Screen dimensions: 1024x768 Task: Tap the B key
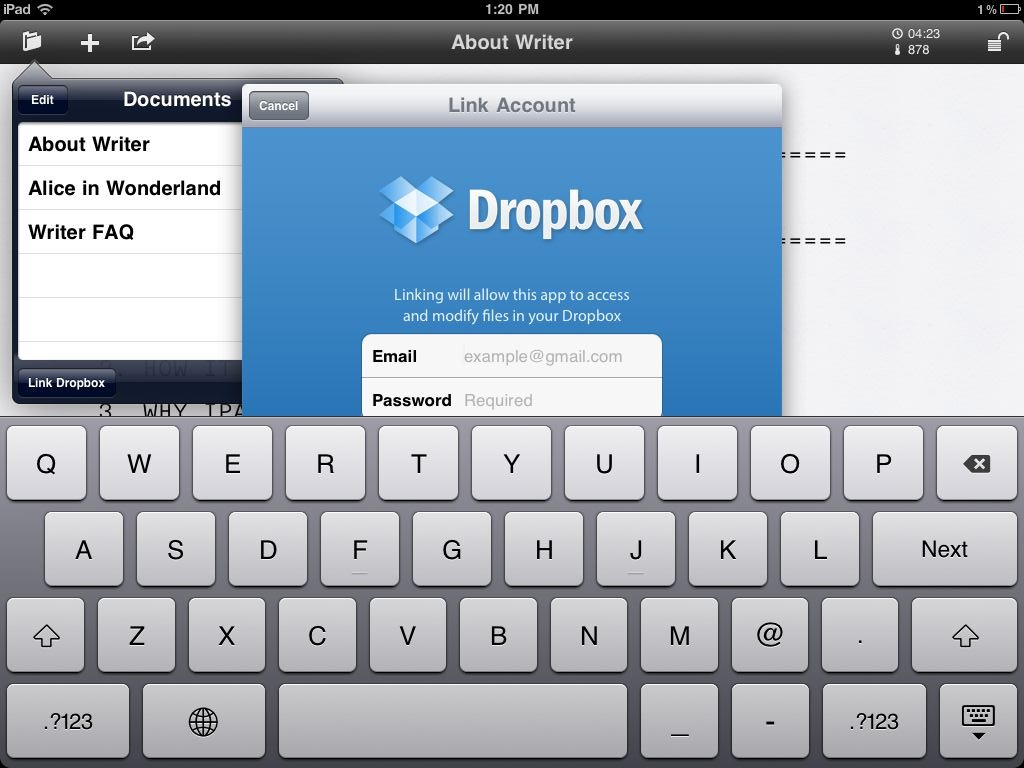498,635
